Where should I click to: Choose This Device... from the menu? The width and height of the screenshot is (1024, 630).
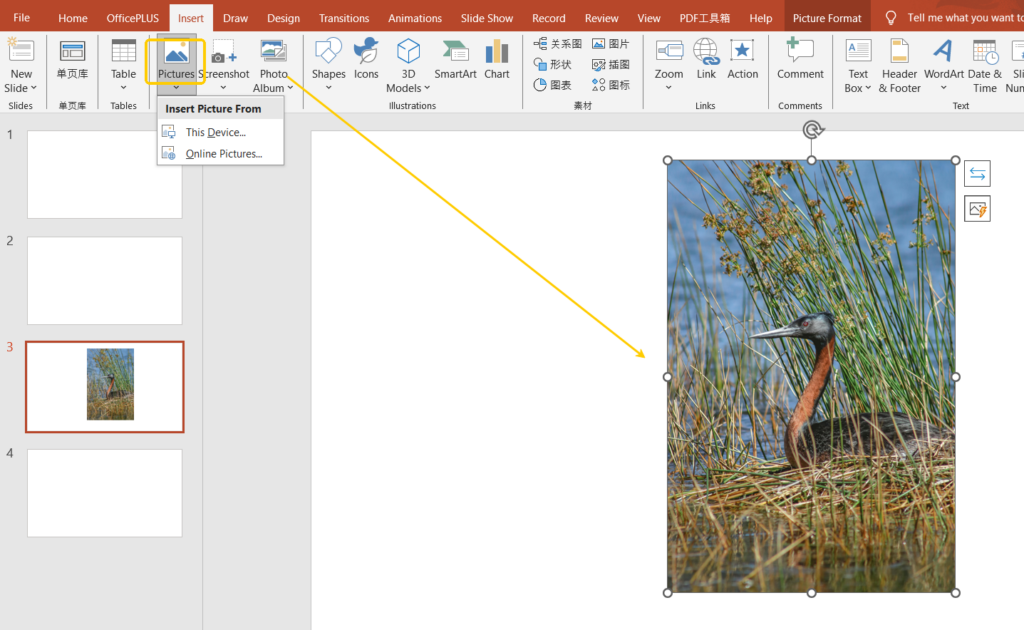tap(215, 132)
